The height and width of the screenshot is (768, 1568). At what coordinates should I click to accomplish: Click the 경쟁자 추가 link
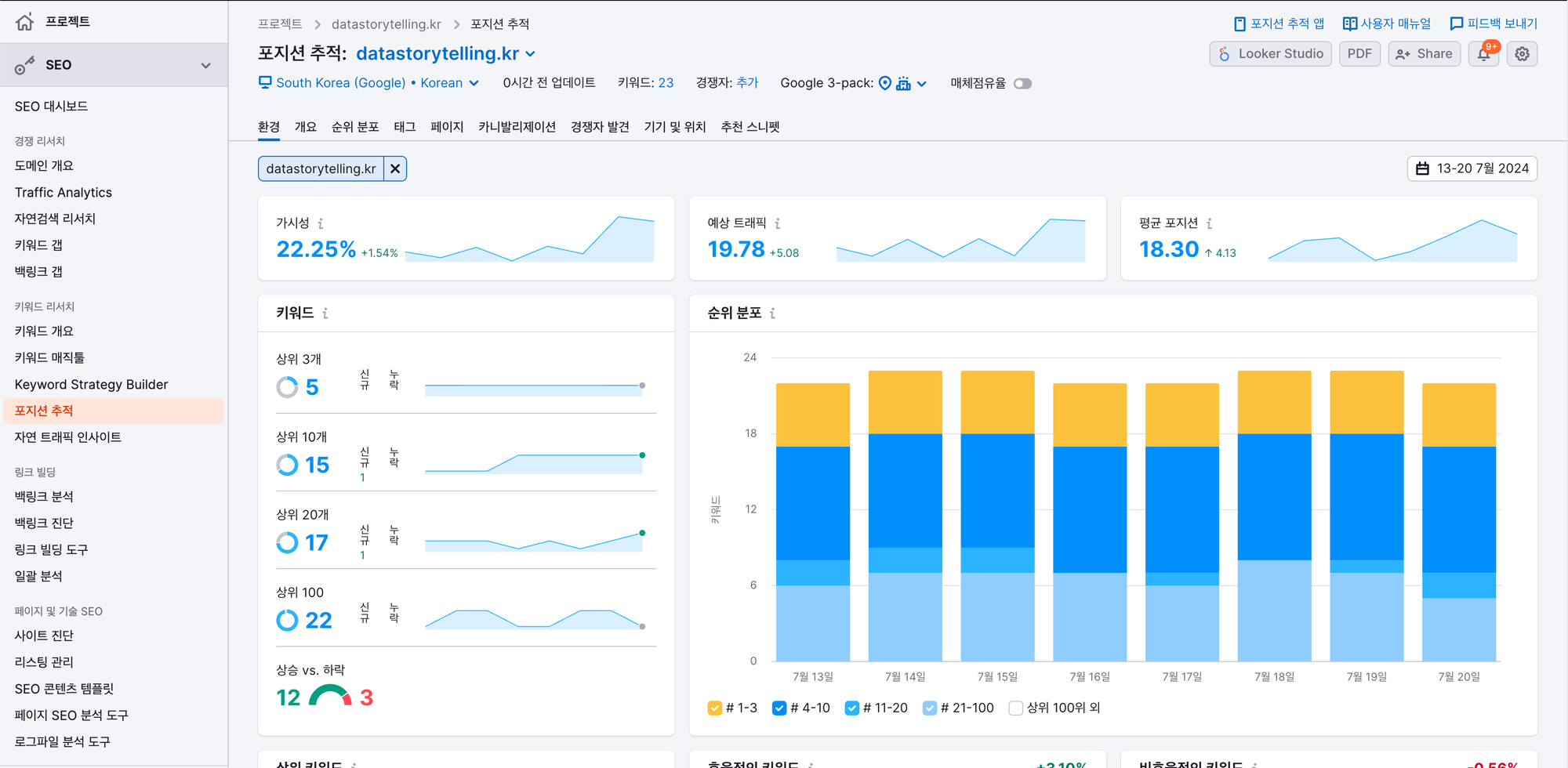pos(747,83)
